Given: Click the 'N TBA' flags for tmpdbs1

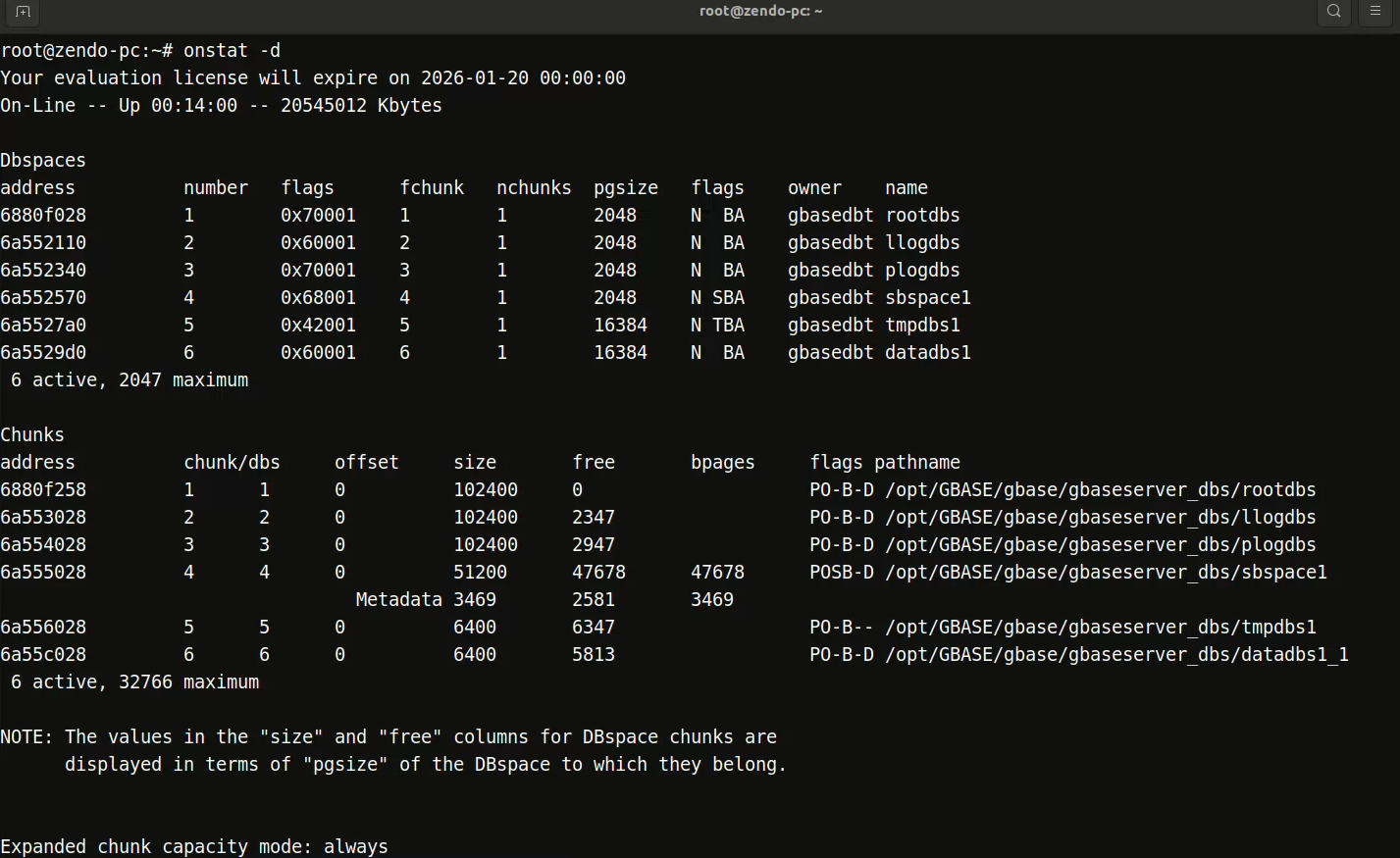Looking at the screenshot, I should click(717, 326).
